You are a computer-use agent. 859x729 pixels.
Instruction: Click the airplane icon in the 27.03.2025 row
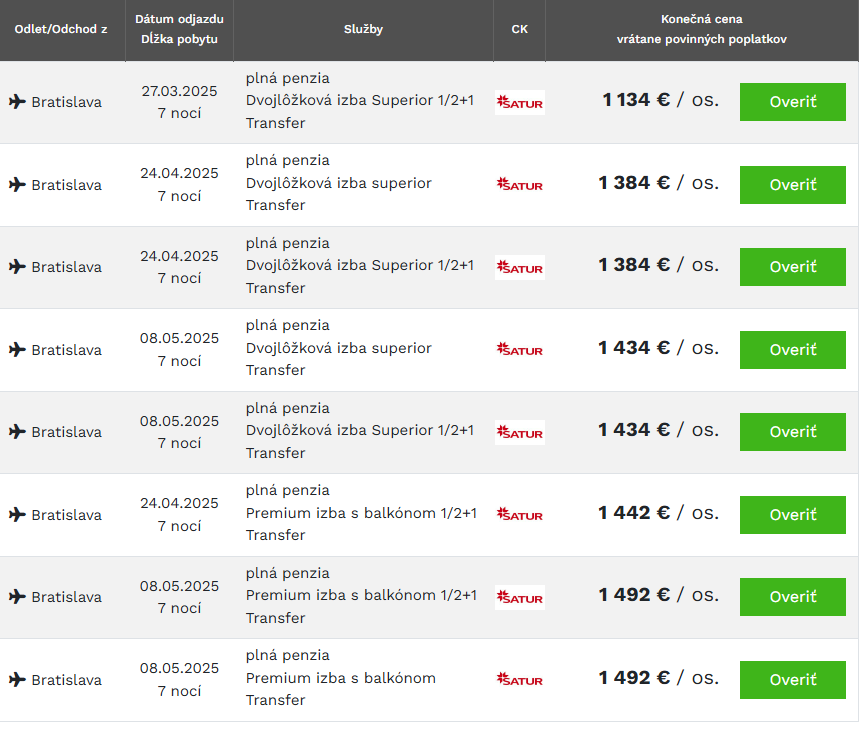[17, 101]
